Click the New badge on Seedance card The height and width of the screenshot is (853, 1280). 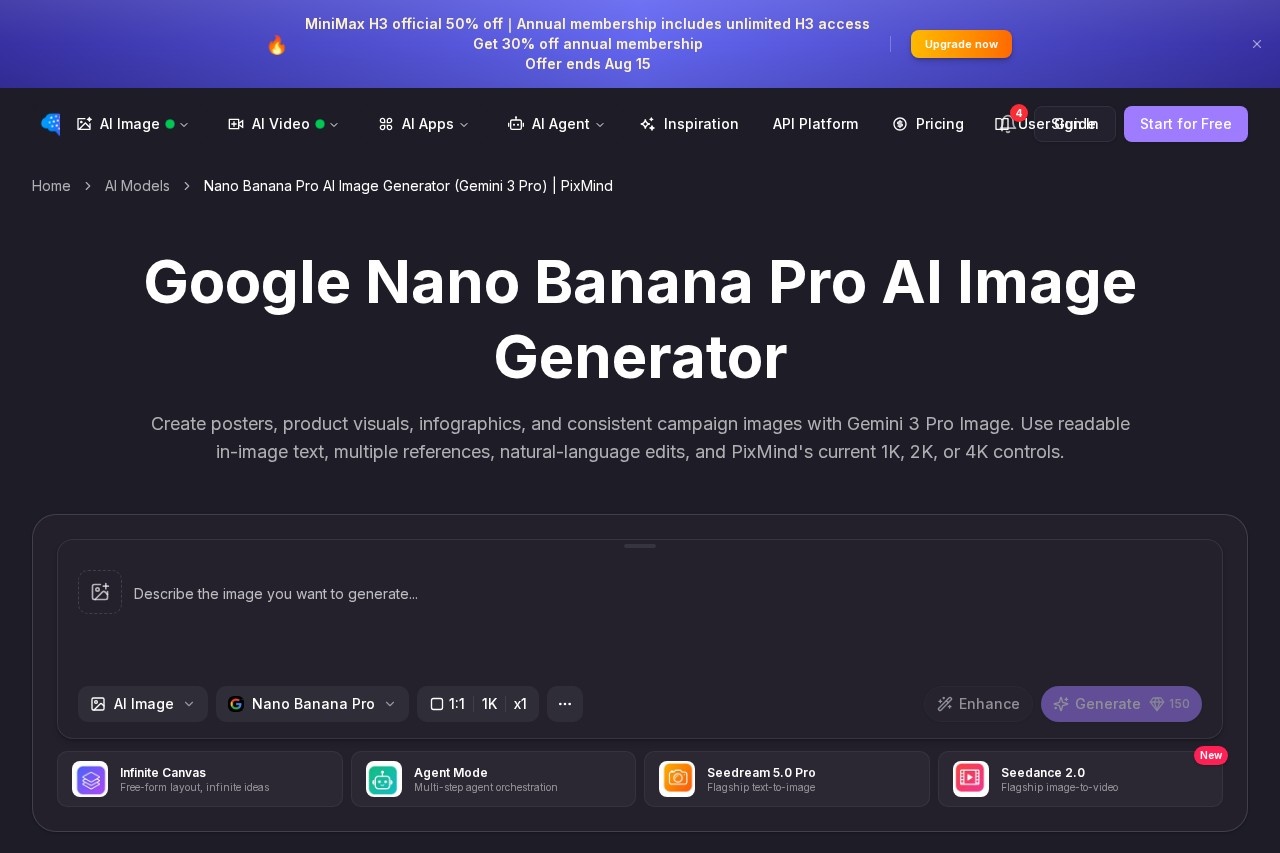[x=1211, y=755]
